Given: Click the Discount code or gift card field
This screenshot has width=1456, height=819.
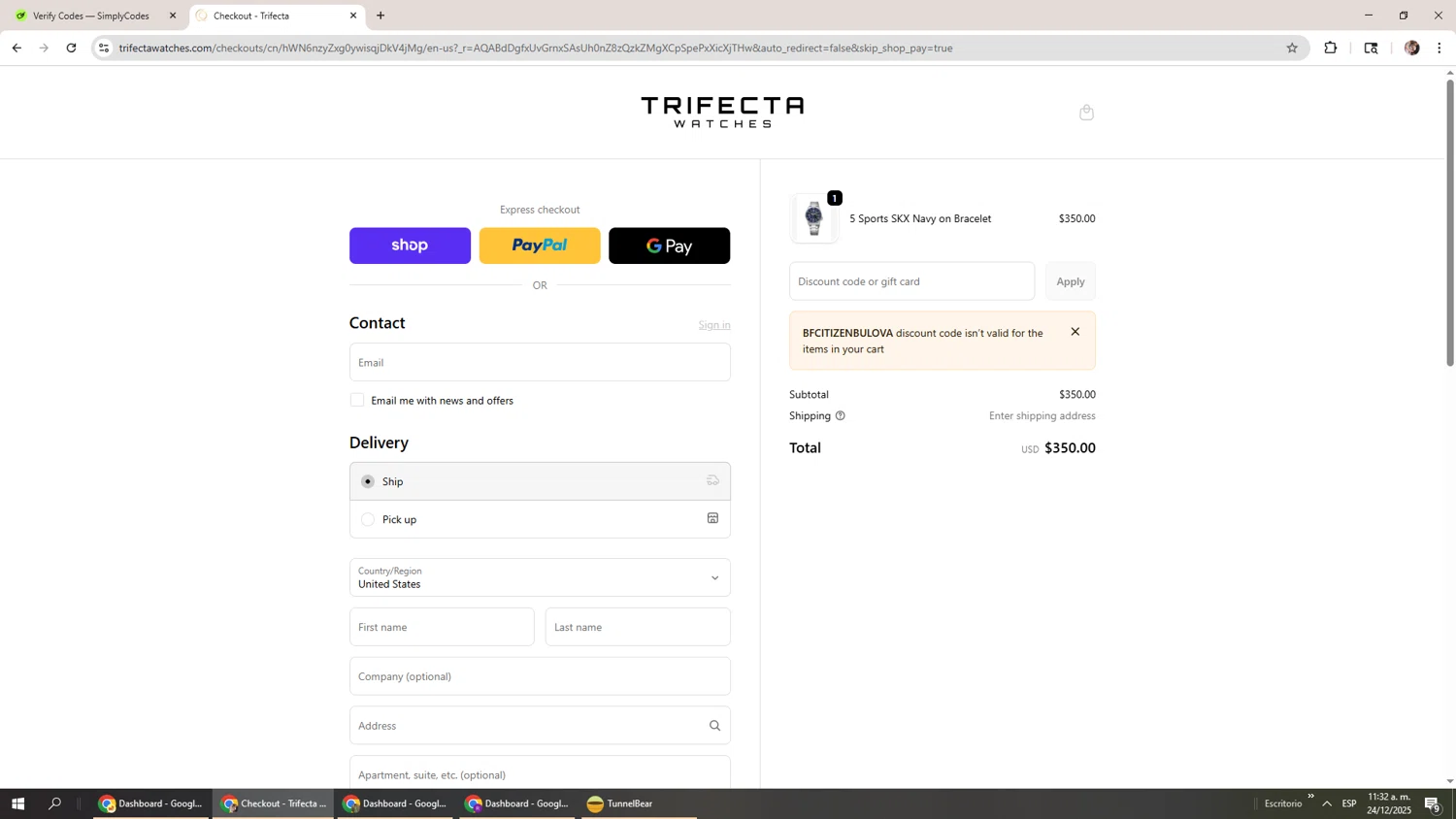Looking at the screenshot, I should click(x=911, y=281).
